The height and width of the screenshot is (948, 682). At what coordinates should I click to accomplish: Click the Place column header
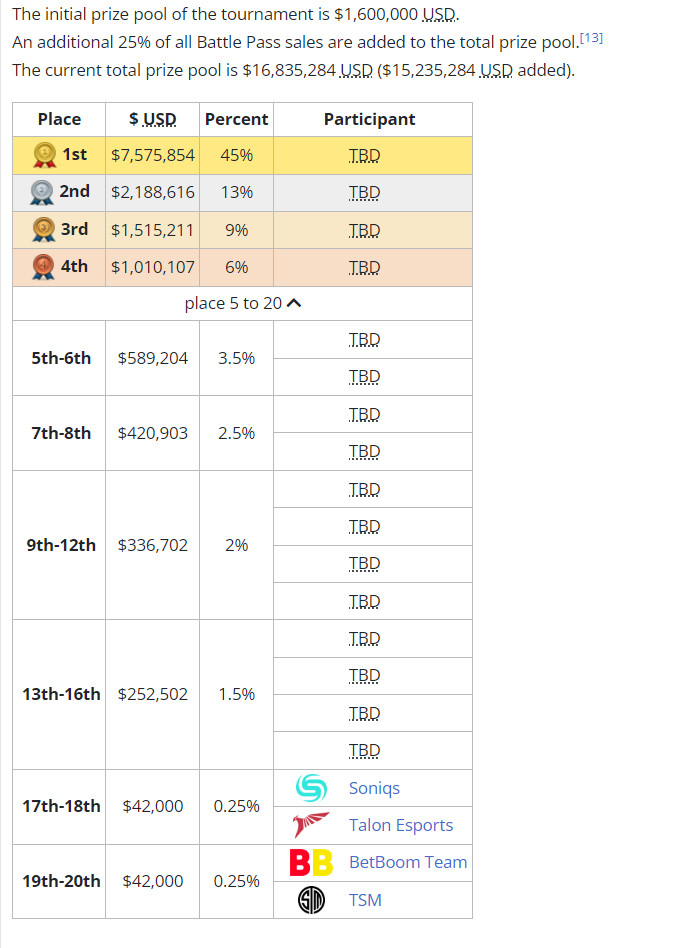click(59, 119)
